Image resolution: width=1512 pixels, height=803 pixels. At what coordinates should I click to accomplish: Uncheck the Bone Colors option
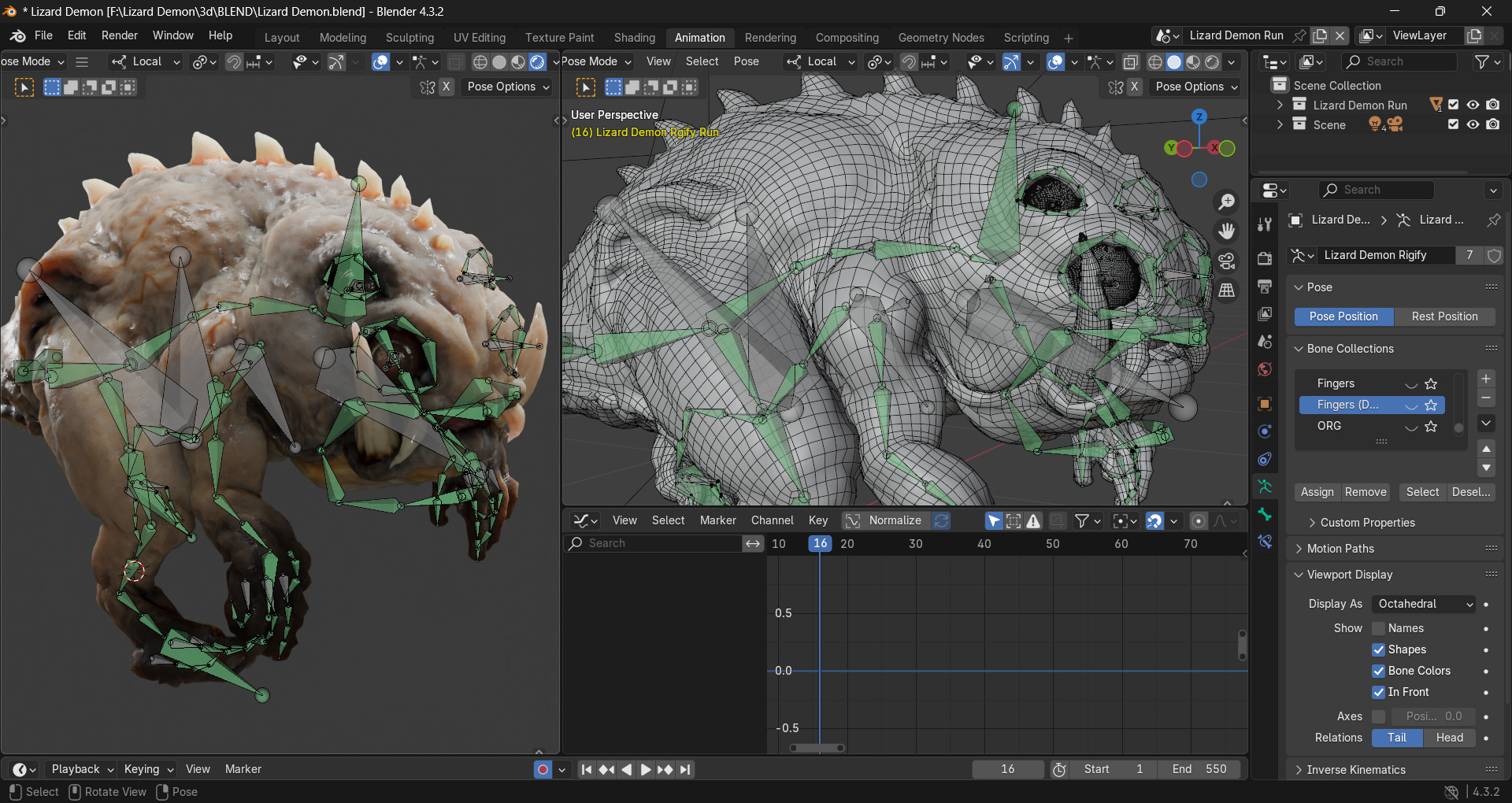pos(1378,671)
